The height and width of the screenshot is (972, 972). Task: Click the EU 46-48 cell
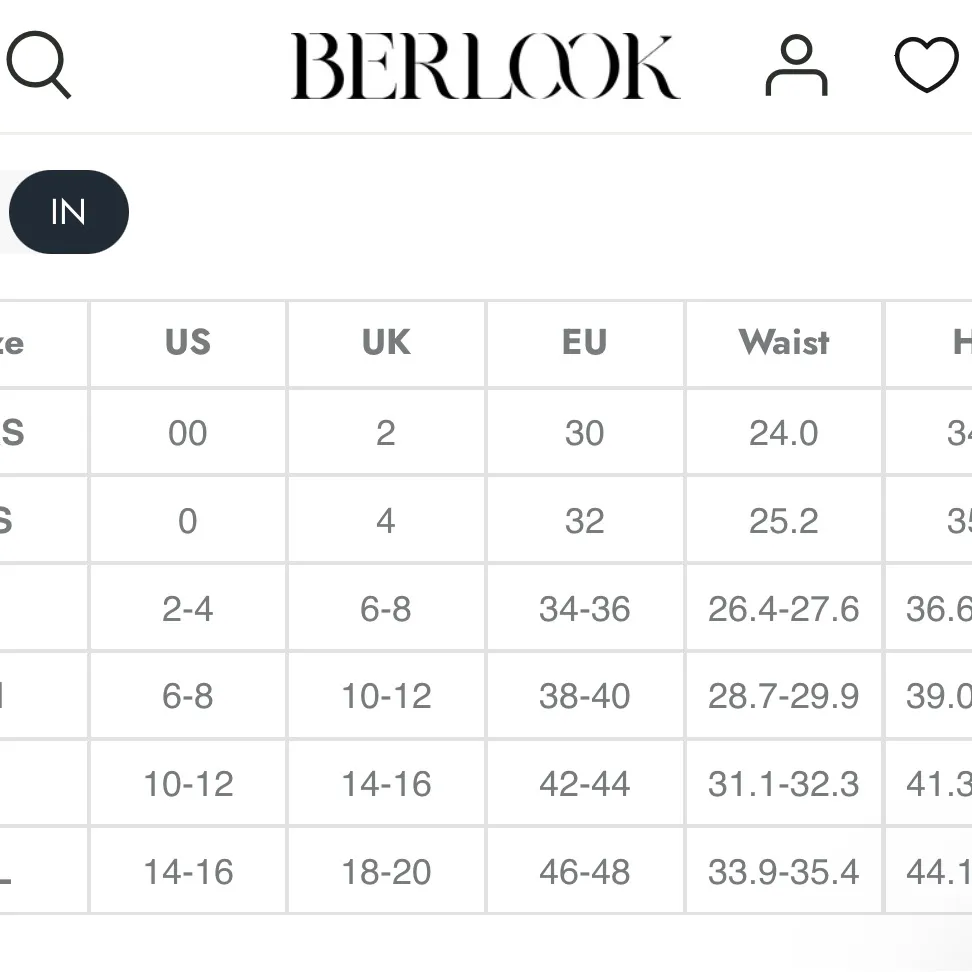[585, 872]
